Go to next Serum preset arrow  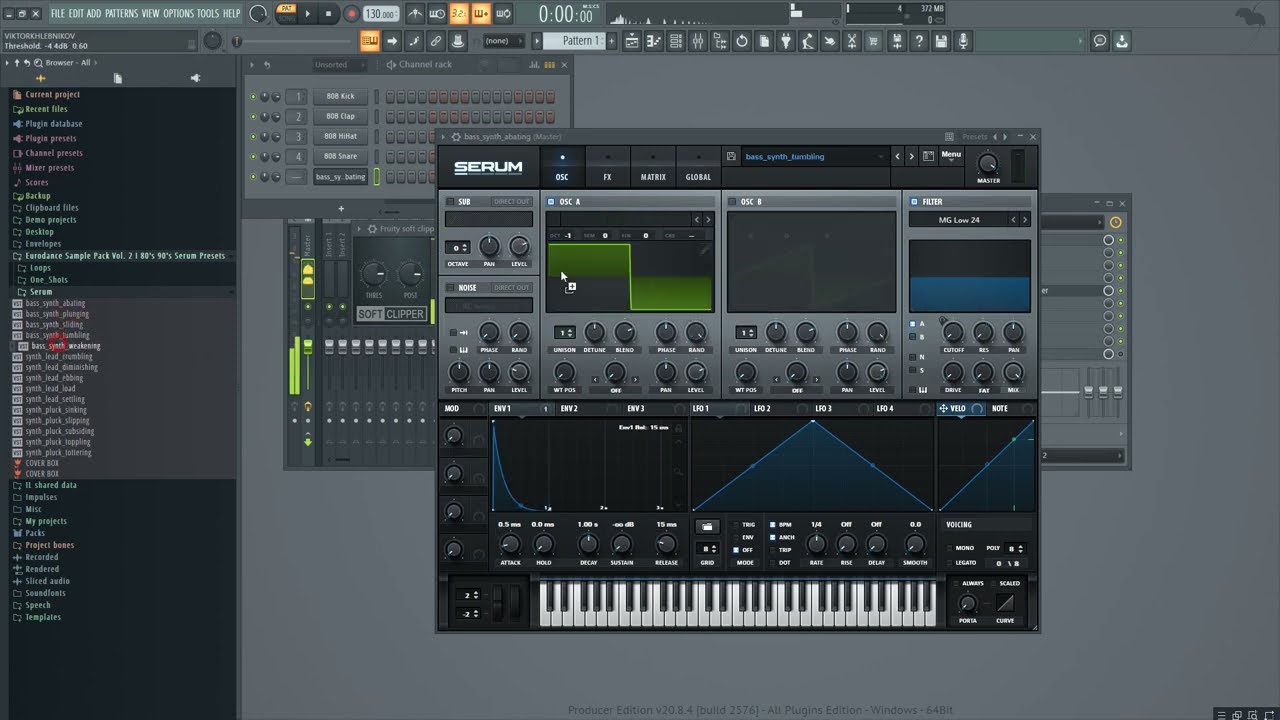911,157
